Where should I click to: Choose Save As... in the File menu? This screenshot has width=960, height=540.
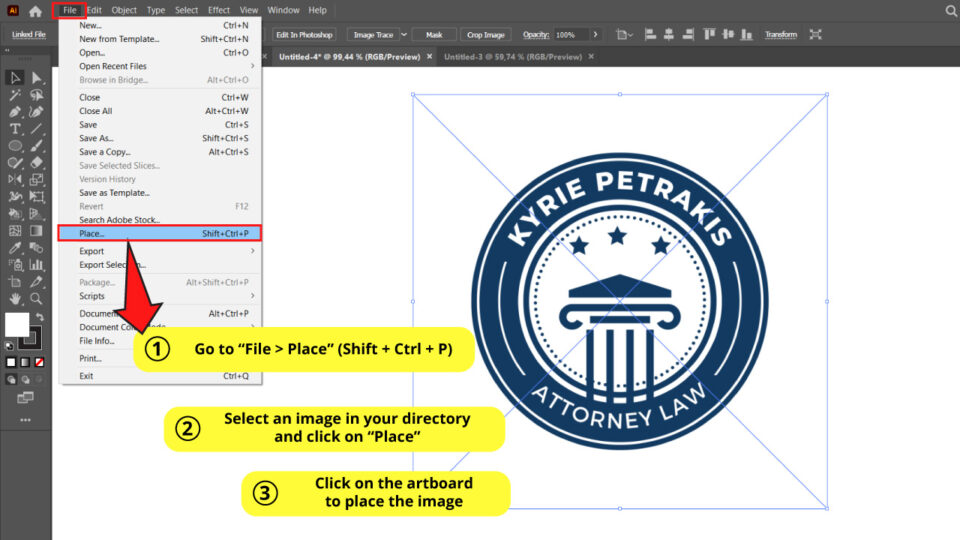(160, 138)
